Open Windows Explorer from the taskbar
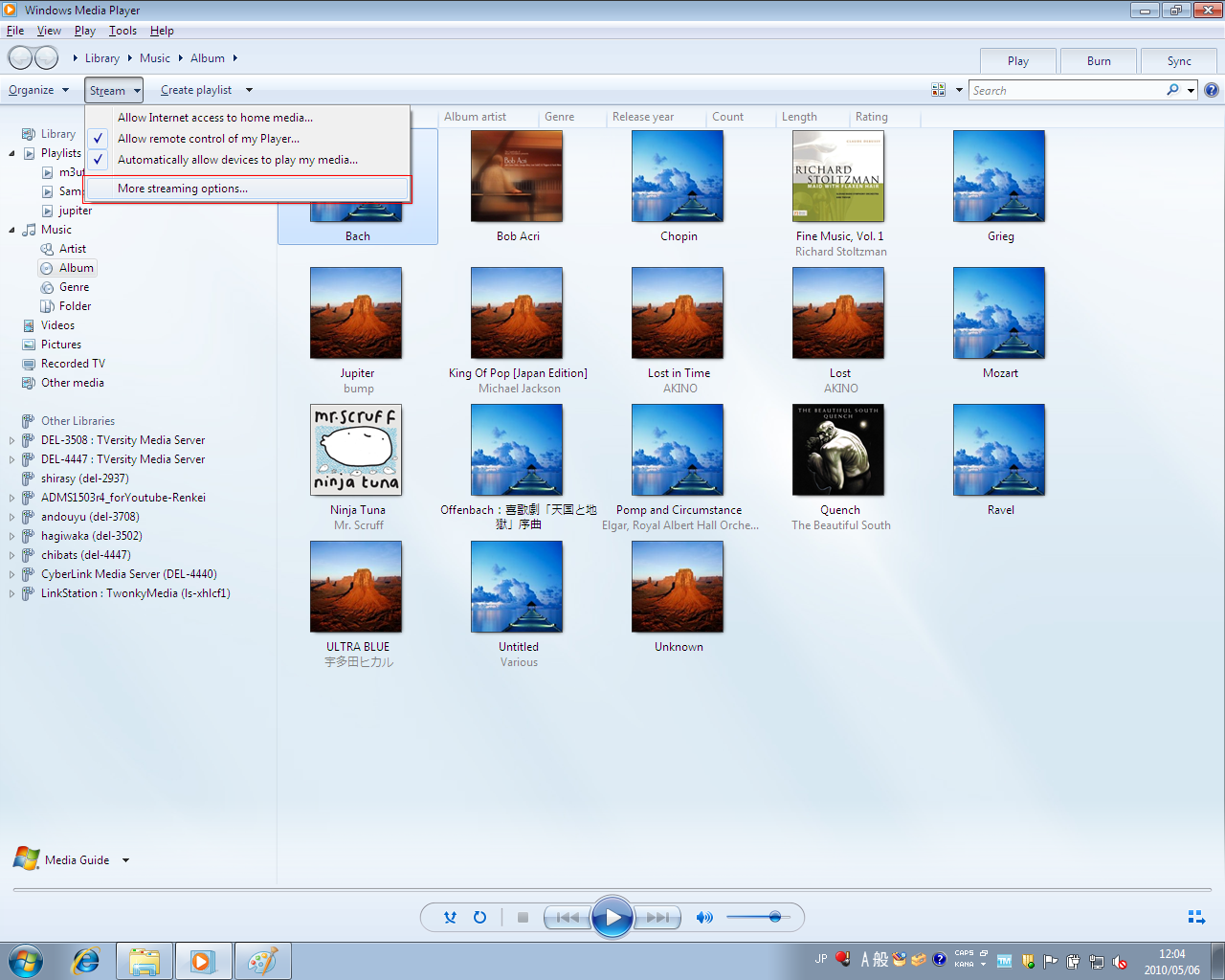 [x=145, y=961]
